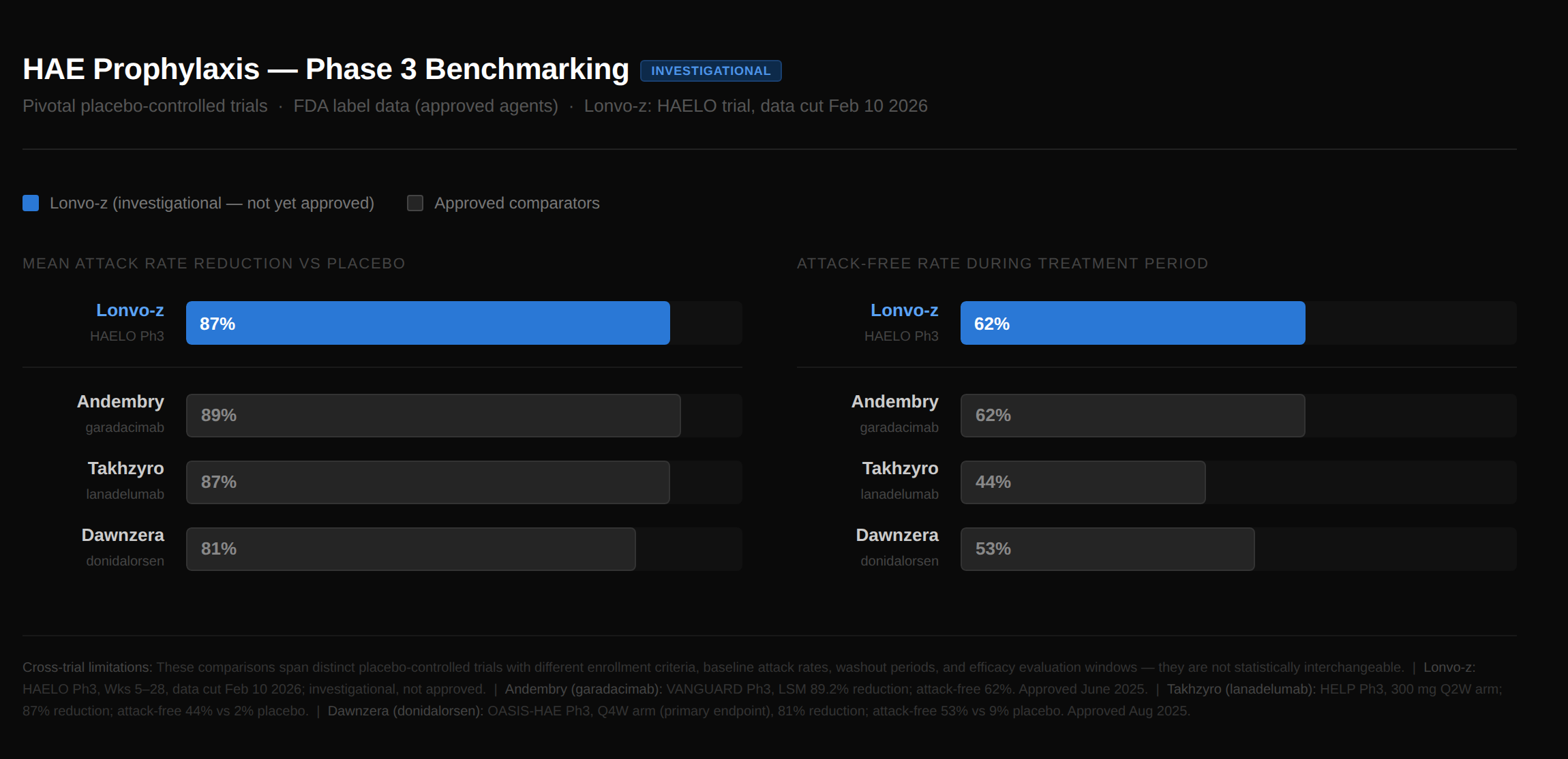This screenshot has width=1568, height=759.
Task: Click the "Cross-trial limitations:" footnote heading
Action: click(87, 668)
